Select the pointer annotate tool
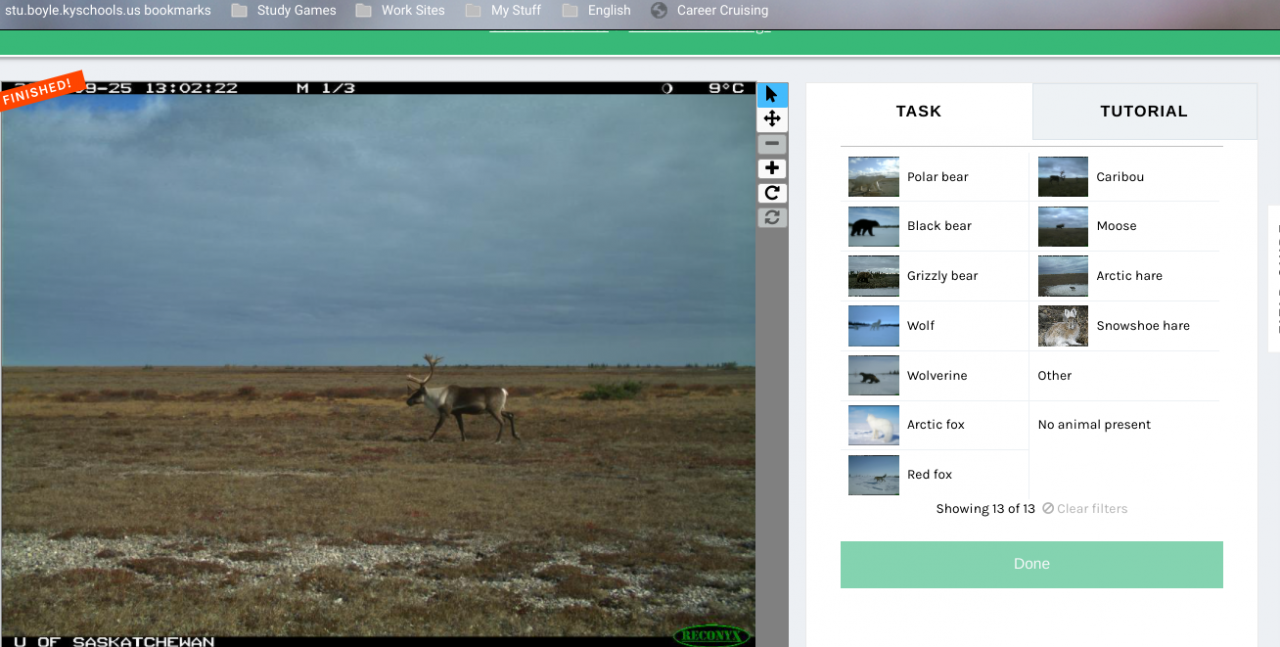1280x647 pixels. coord(772,95)
